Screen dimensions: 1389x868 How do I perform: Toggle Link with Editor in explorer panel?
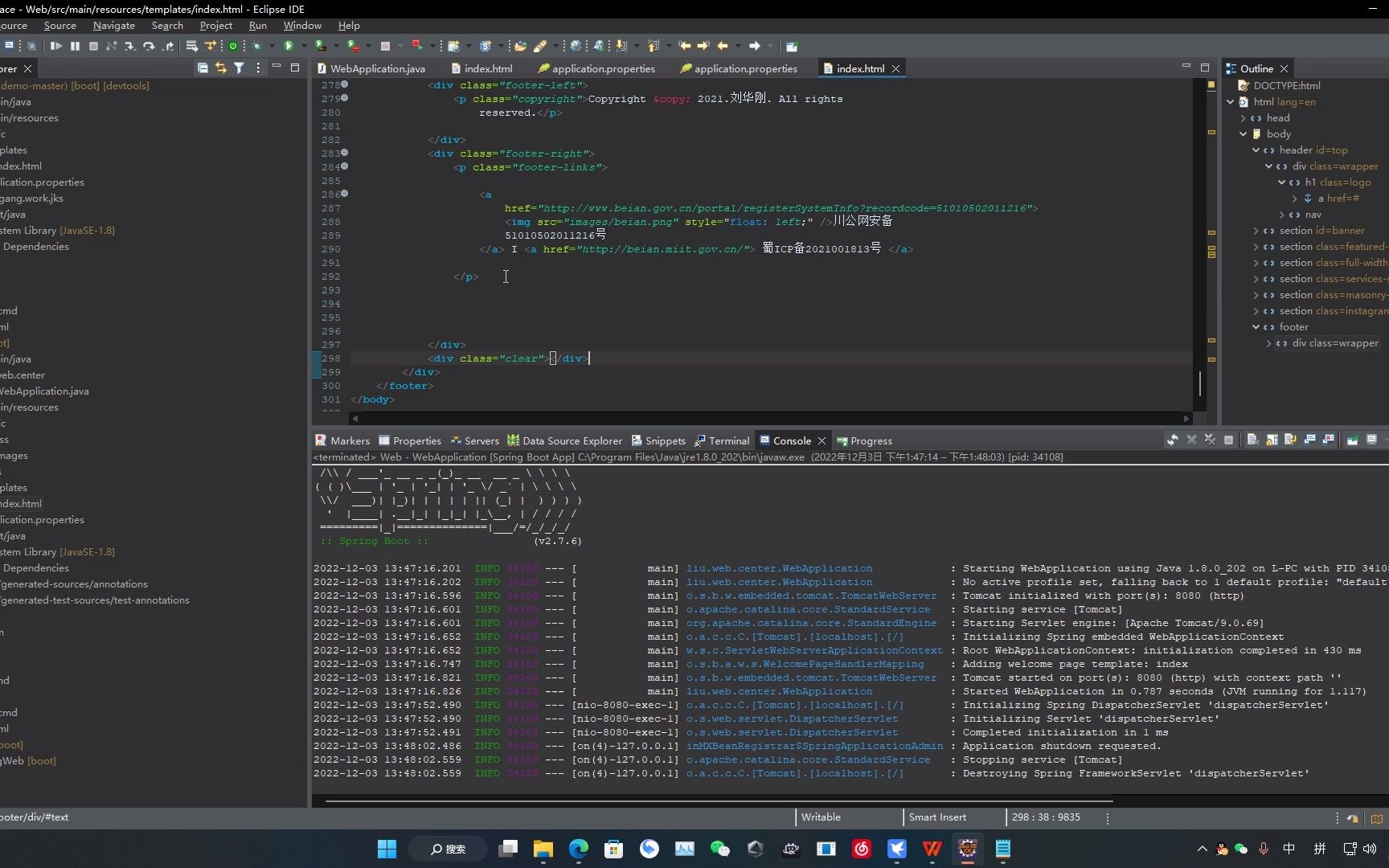pos(221,68)
